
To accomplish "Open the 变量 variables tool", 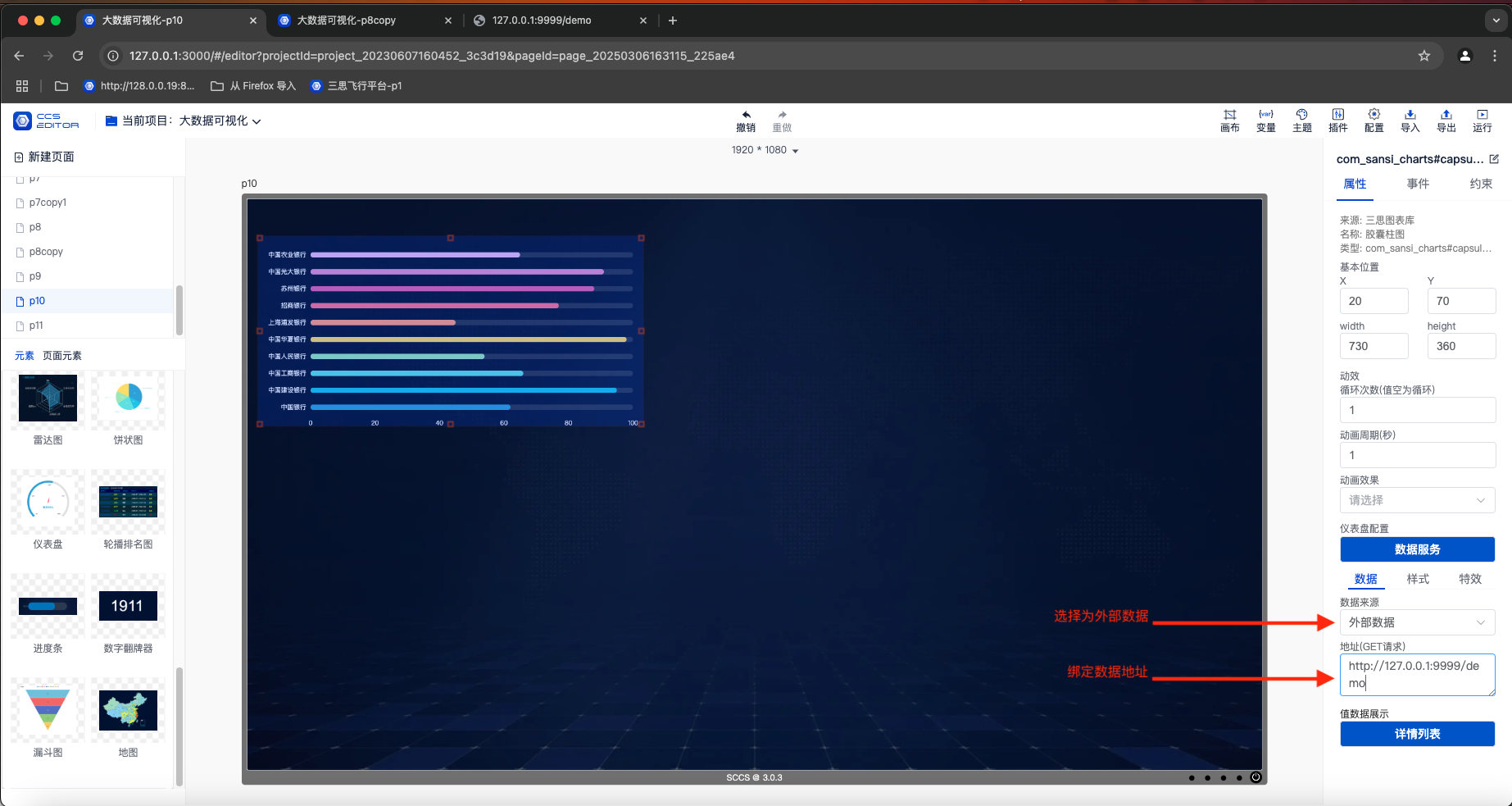I will (1266, 121).
